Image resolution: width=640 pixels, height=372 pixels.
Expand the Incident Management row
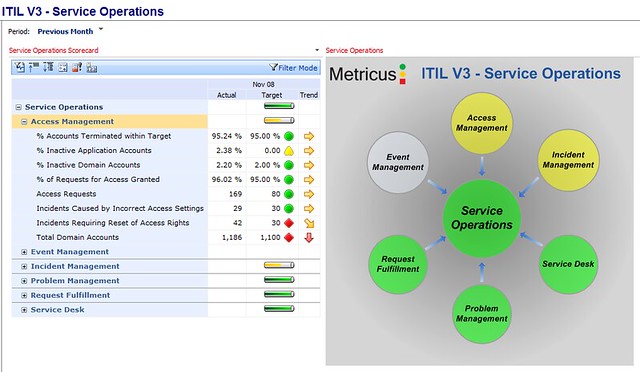click(x=24, y=267)
